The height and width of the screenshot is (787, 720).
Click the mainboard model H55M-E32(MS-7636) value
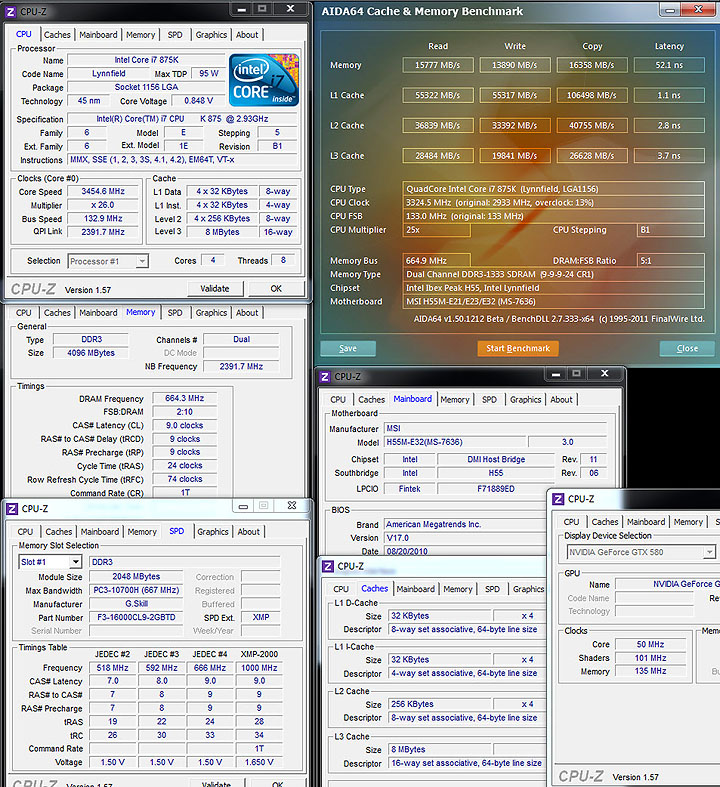pyautogui.click(x=456, y=442)
